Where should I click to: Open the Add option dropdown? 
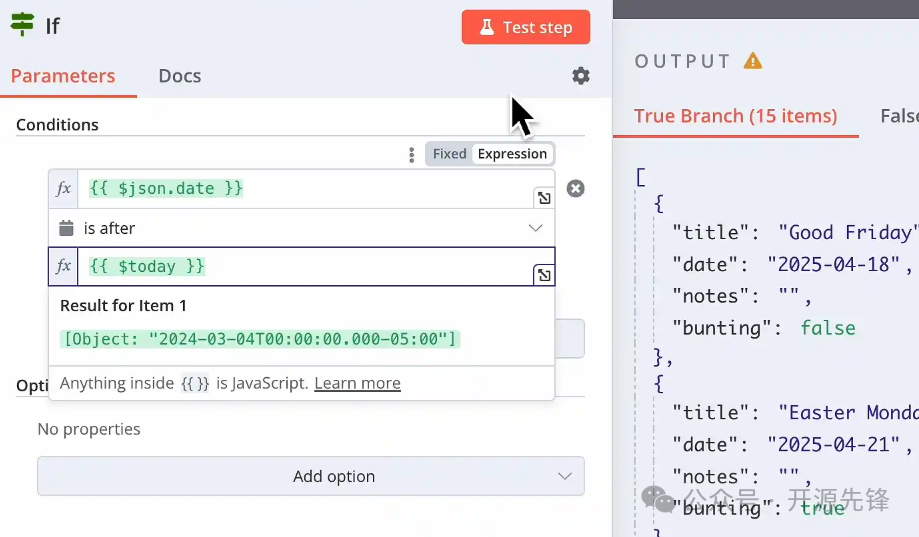(x=311, y=476)
